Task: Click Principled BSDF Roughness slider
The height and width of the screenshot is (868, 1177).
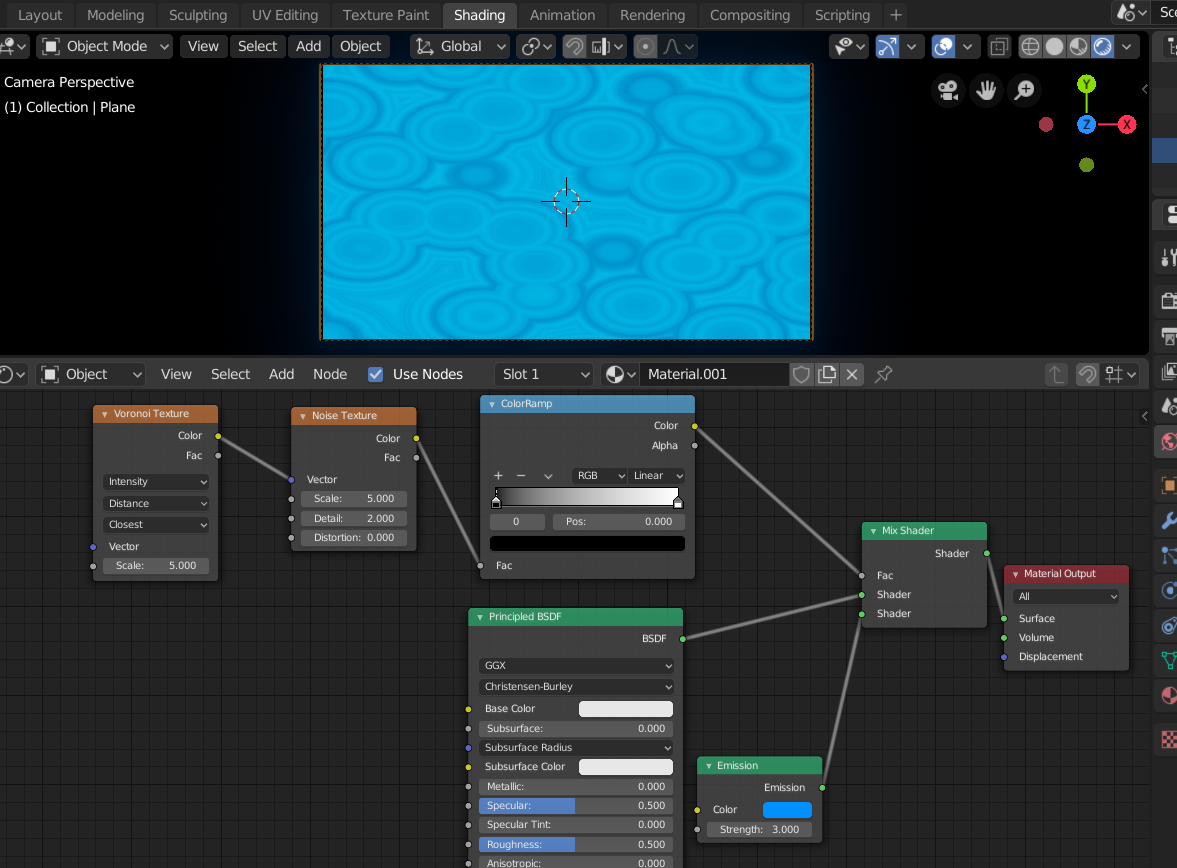Action: pyautogui.click(x=576, y=845)
